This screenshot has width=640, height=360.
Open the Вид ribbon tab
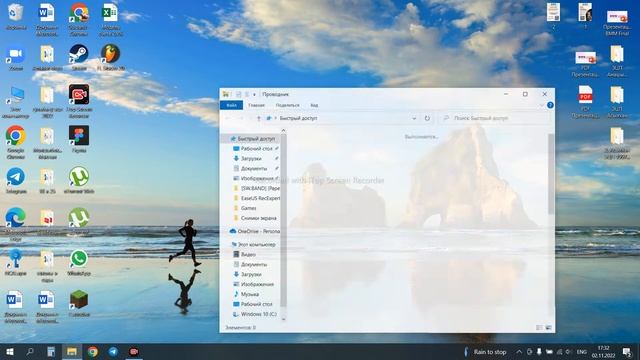(314, 105)
